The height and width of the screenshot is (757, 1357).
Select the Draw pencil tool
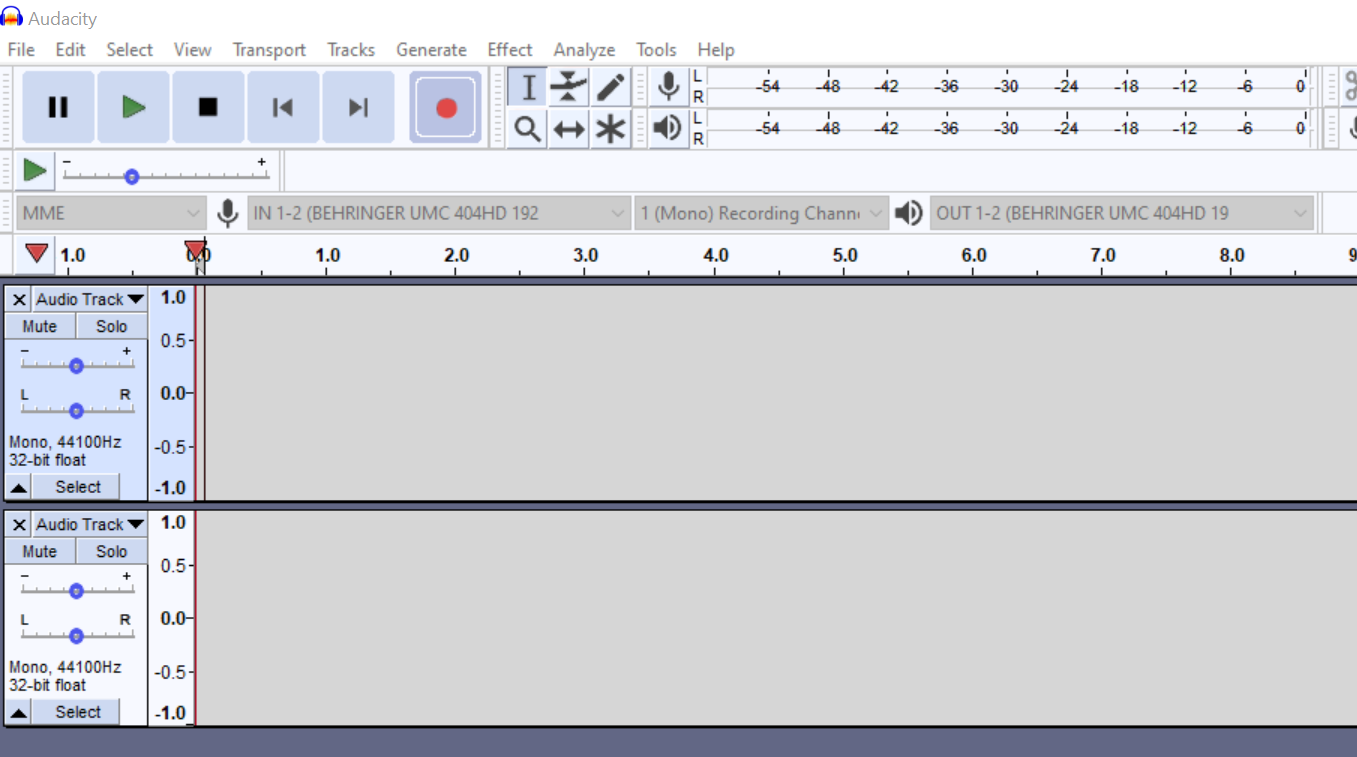609,88
